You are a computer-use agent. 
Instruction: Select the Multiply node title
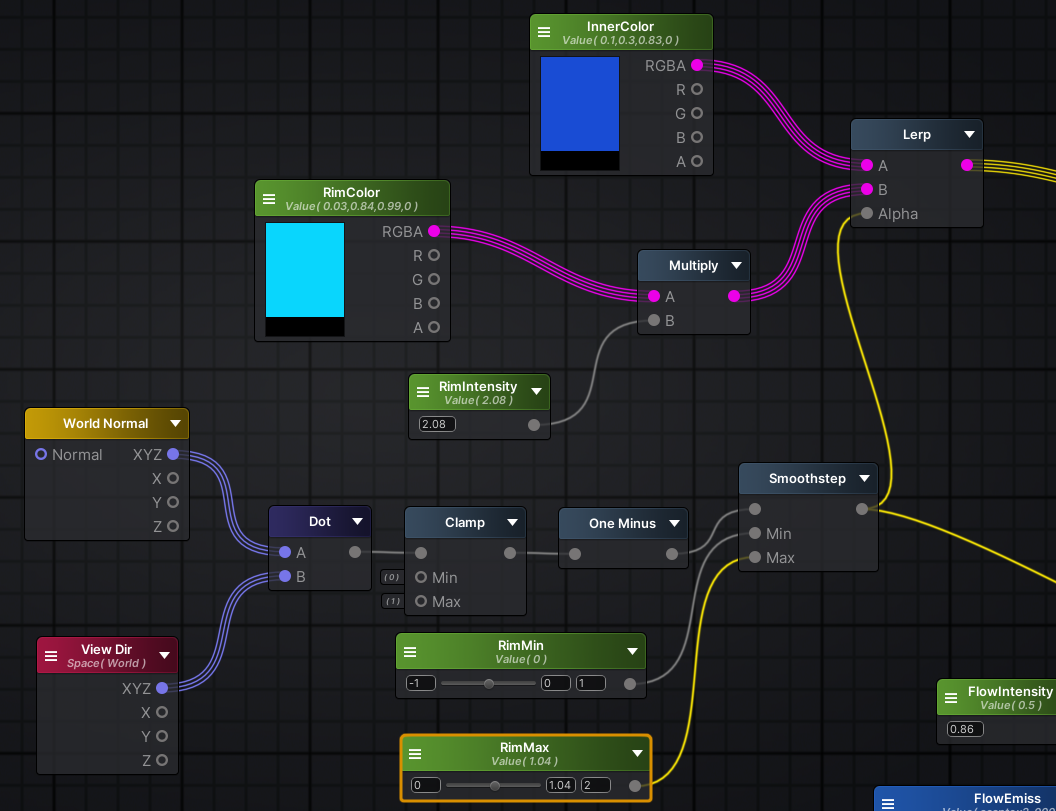click(x=693, y=265)
